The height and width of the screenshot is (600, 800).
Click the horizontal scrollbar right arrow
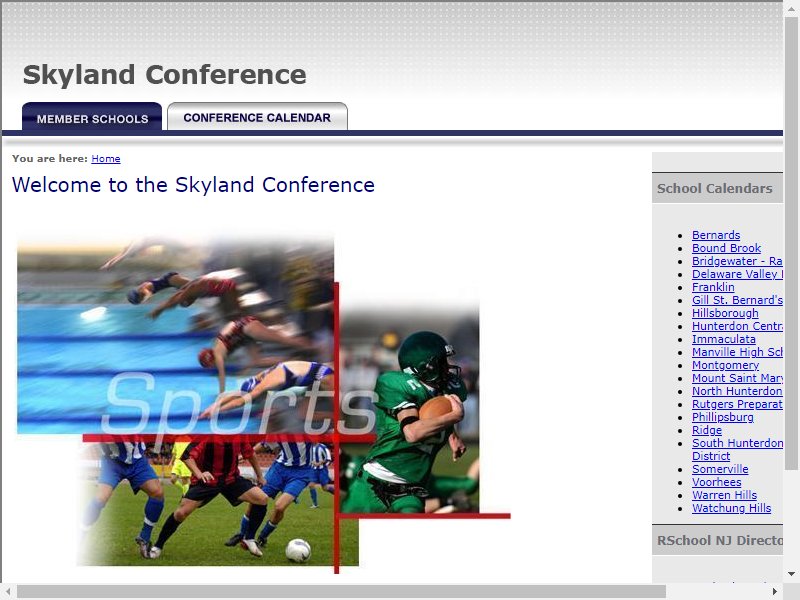776,592
